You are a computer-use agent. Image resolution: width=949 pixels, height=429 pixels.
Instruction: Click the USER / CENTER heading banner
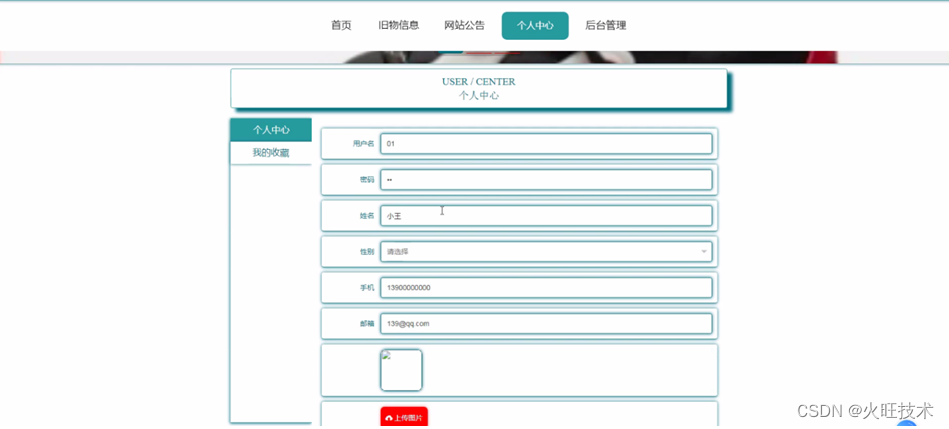click(479, 88)
